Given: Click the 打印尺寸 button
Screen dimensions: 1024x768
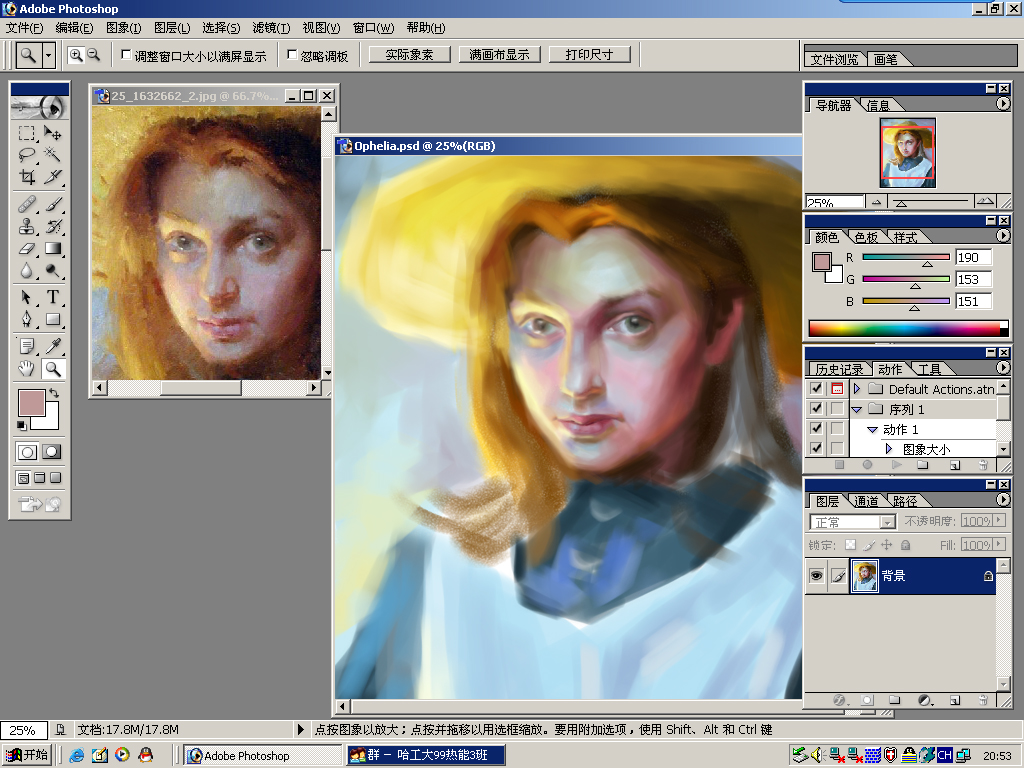Looking at the screenshot, I should pos(590,55).
